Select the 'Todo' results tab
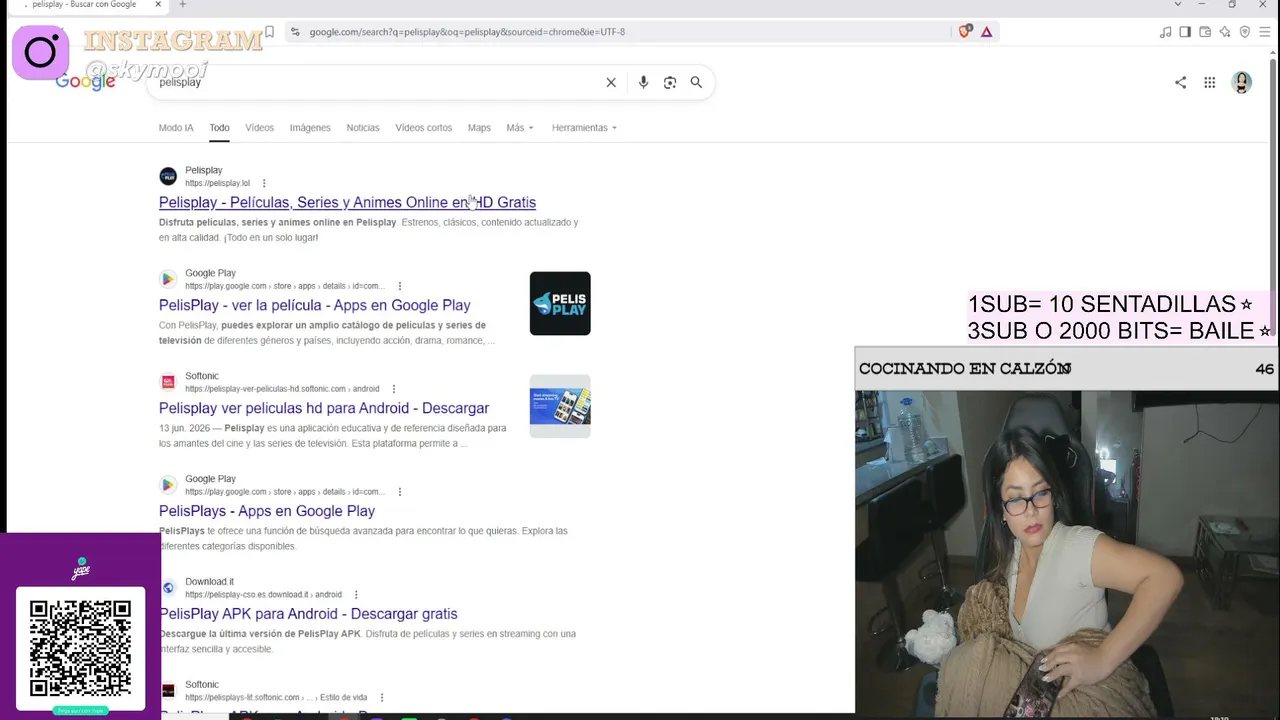This screenshot has width=1280, height=720. coord(219,128)
